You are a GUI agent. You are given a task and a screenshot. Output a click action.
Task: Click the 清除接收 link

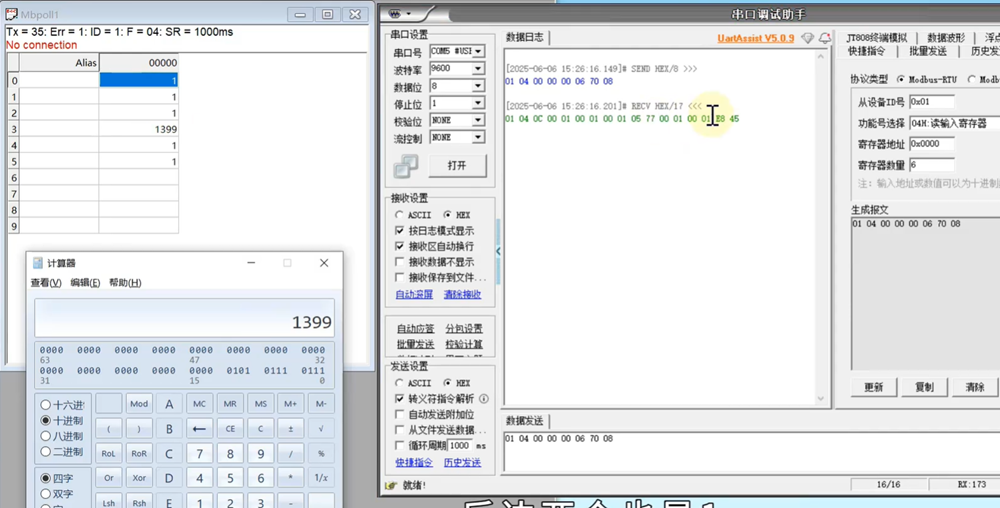point(462,294)
